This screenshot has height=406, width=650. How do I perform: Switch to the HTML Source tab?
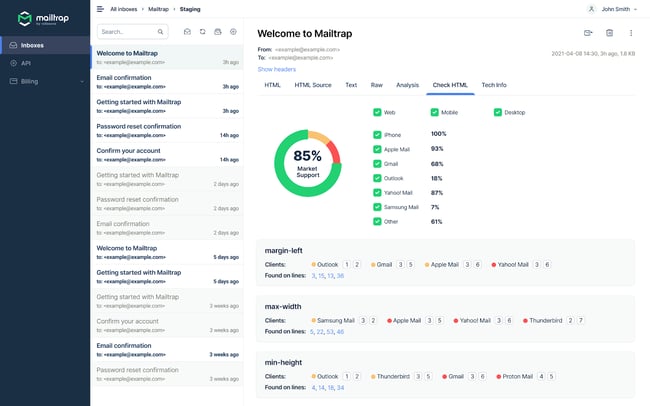pos(313,85)
